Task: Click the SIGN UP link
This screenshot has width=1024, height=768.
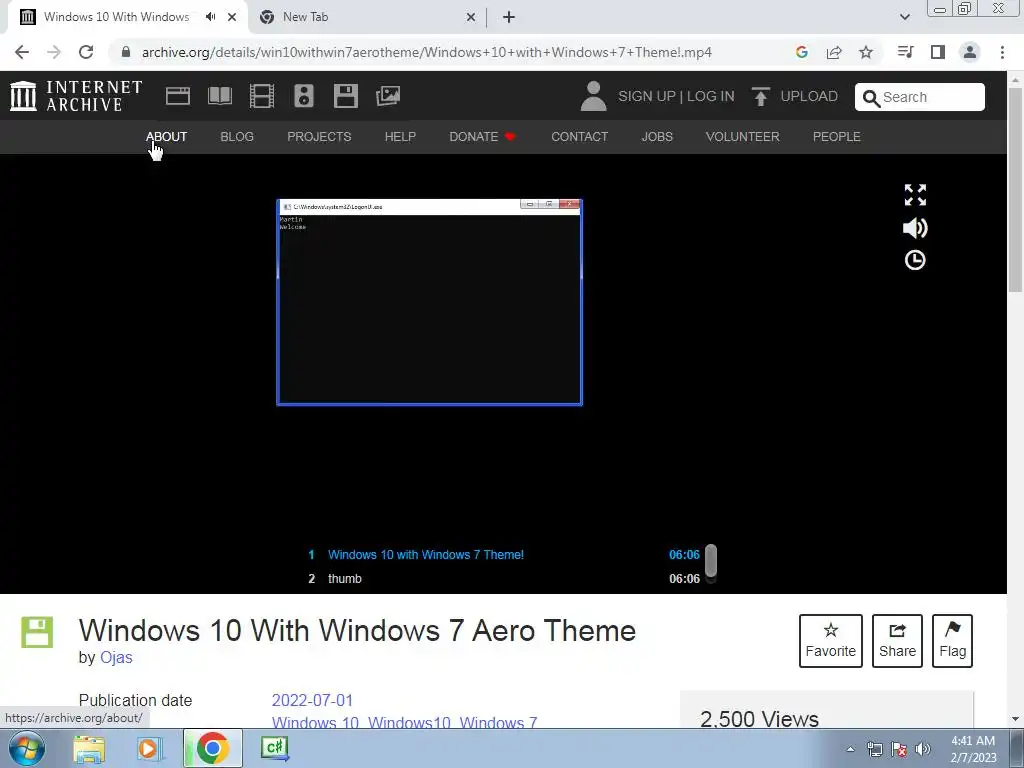Action: point(647,96)
